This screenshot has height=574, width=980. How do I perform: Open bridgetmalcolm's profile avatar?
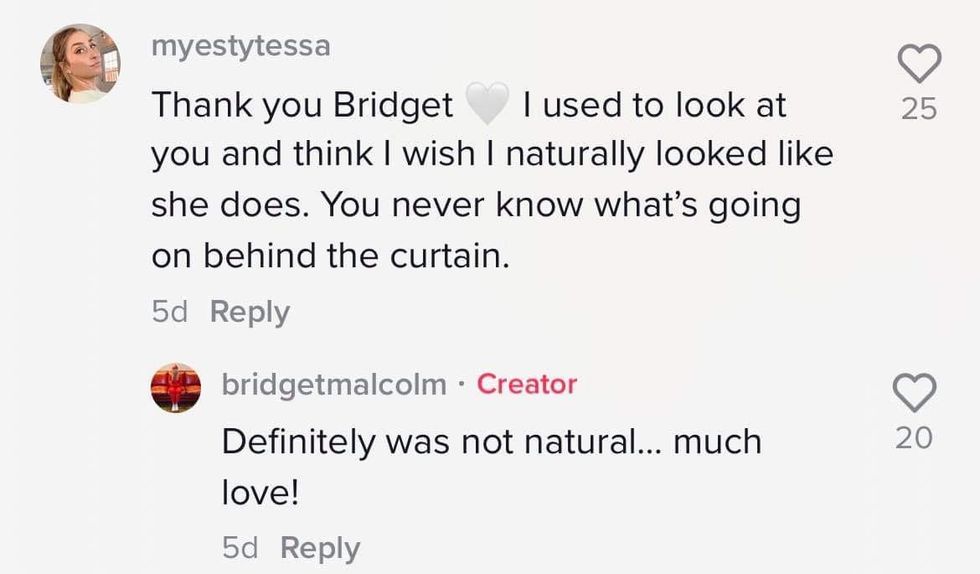(x=175, y=388)
